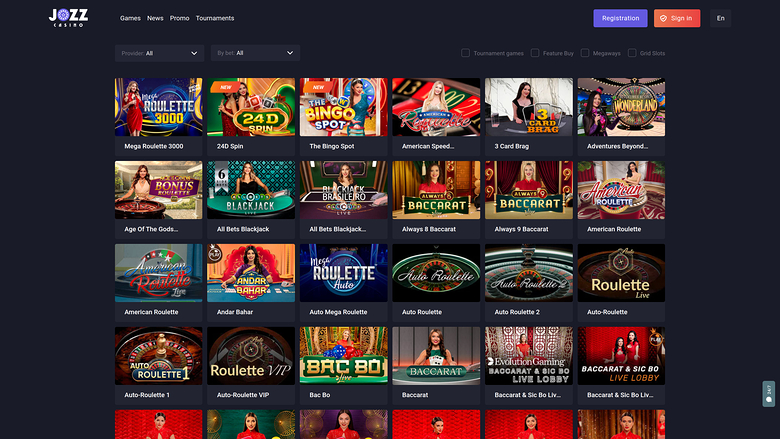This screenshot has width=780, height=439.
Task: Click the Jozz Casino logo
Action: [69, 18]
